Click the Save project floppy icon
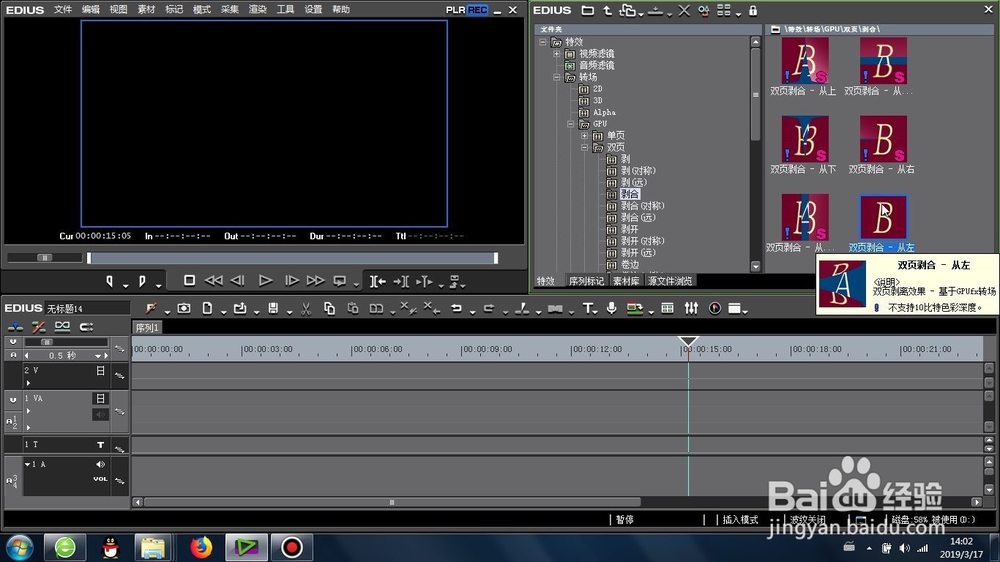The width and height of the screenshot is (1000, 562). pyautogui.click(x=273, y=309)
